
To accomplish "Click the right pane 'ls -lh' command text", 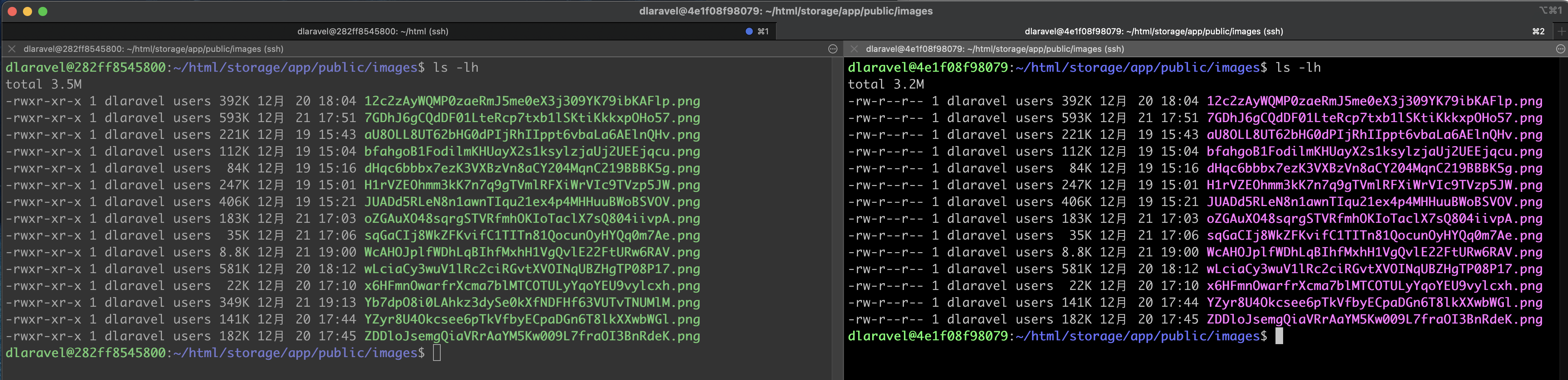I will 1298,68.
